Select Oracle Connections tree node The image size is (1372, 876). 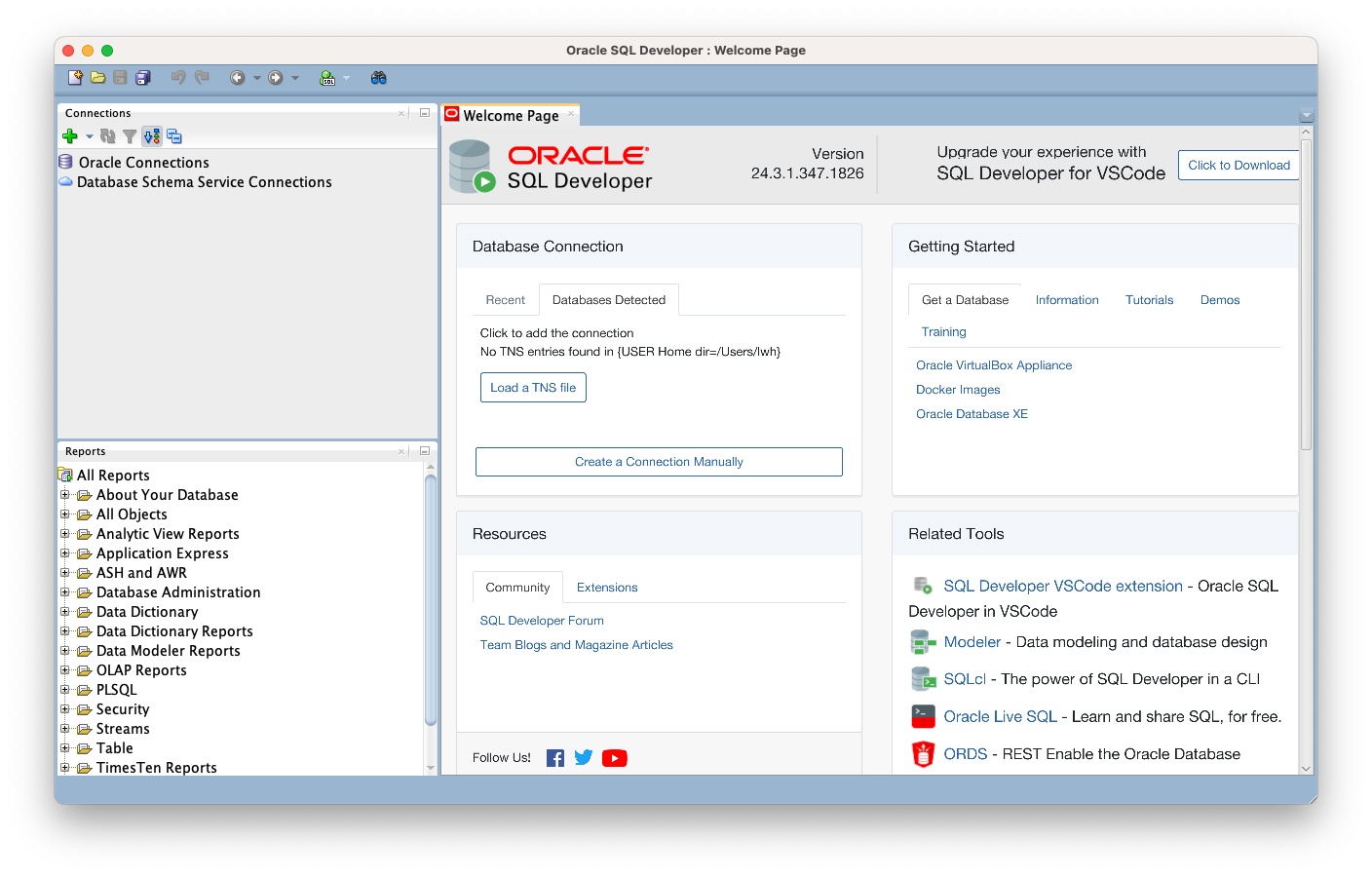coord(144,163)
